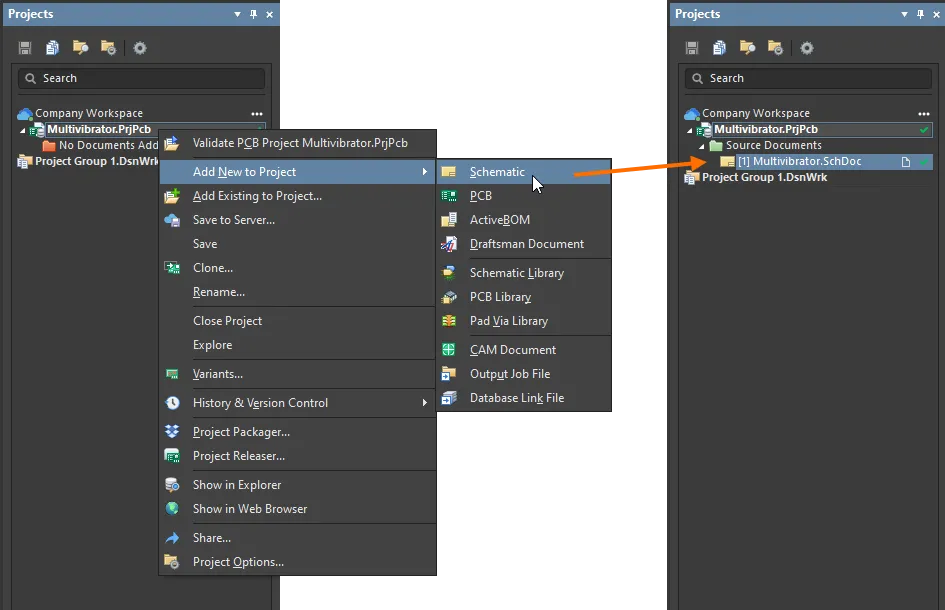The height and width of the screenshot is (610, 945).
Task: Choose Explore menu entry
Action: coord(298,345)
